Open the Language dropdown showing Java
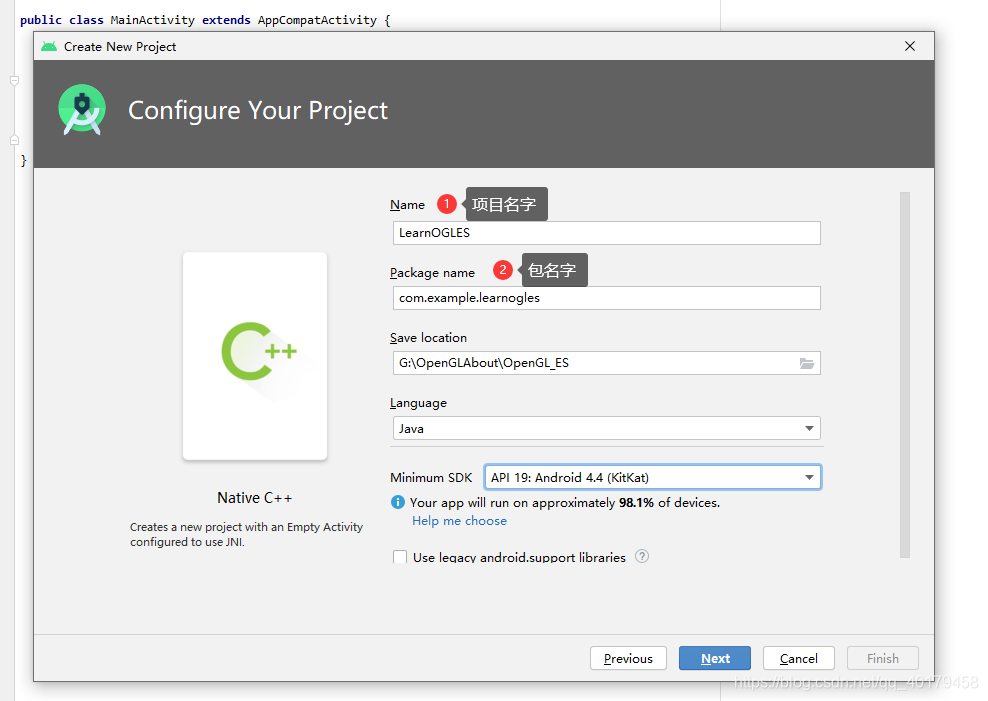 (x=606, y=428)
